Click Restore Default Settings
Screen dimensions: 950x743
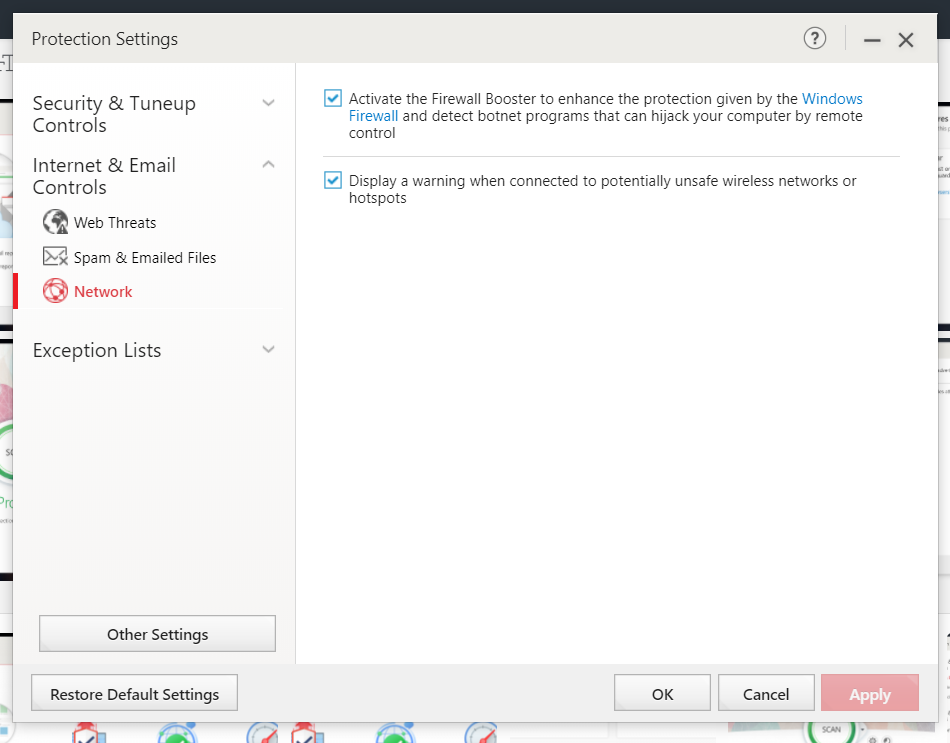[134, 694]
